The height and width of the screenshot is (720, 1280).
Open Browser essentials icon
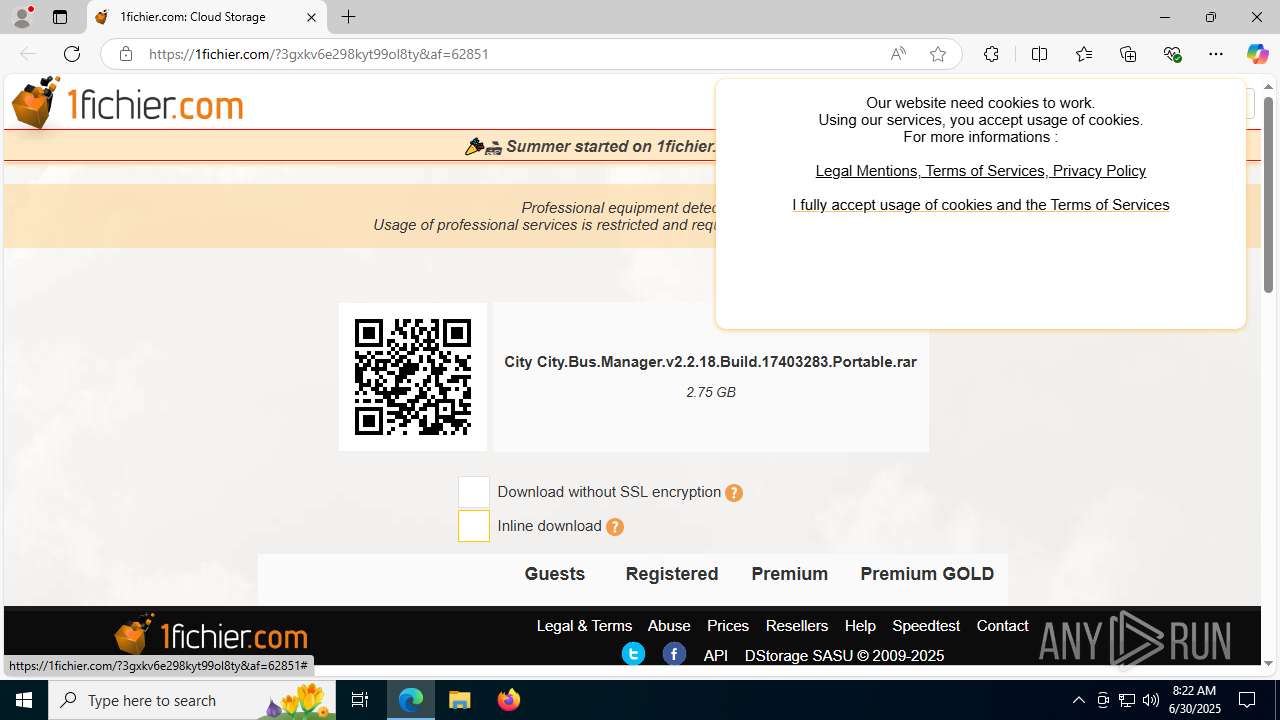click(x=1172, y=54)
